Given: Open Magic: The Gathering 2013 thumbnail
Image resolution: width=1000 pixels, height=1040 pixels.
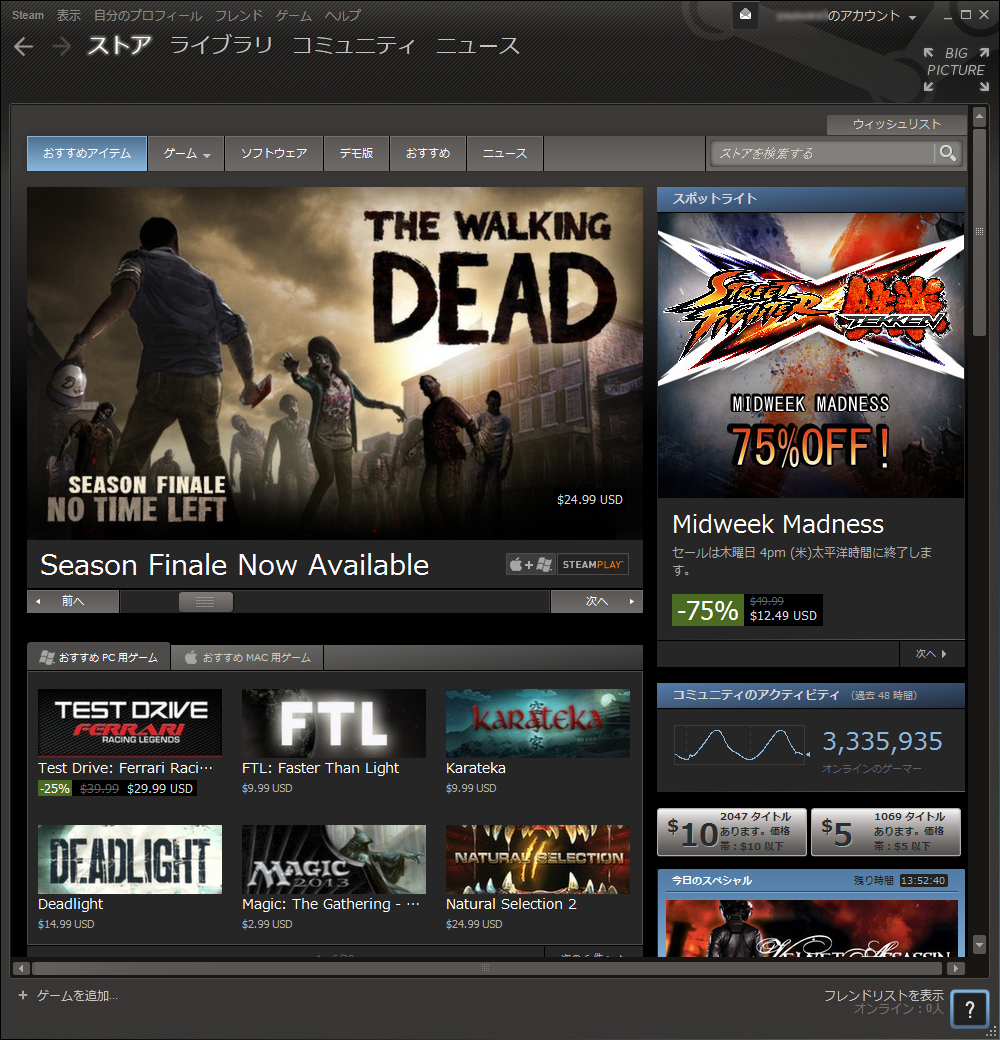Looking at the screenshot, I should pos(334,859).
